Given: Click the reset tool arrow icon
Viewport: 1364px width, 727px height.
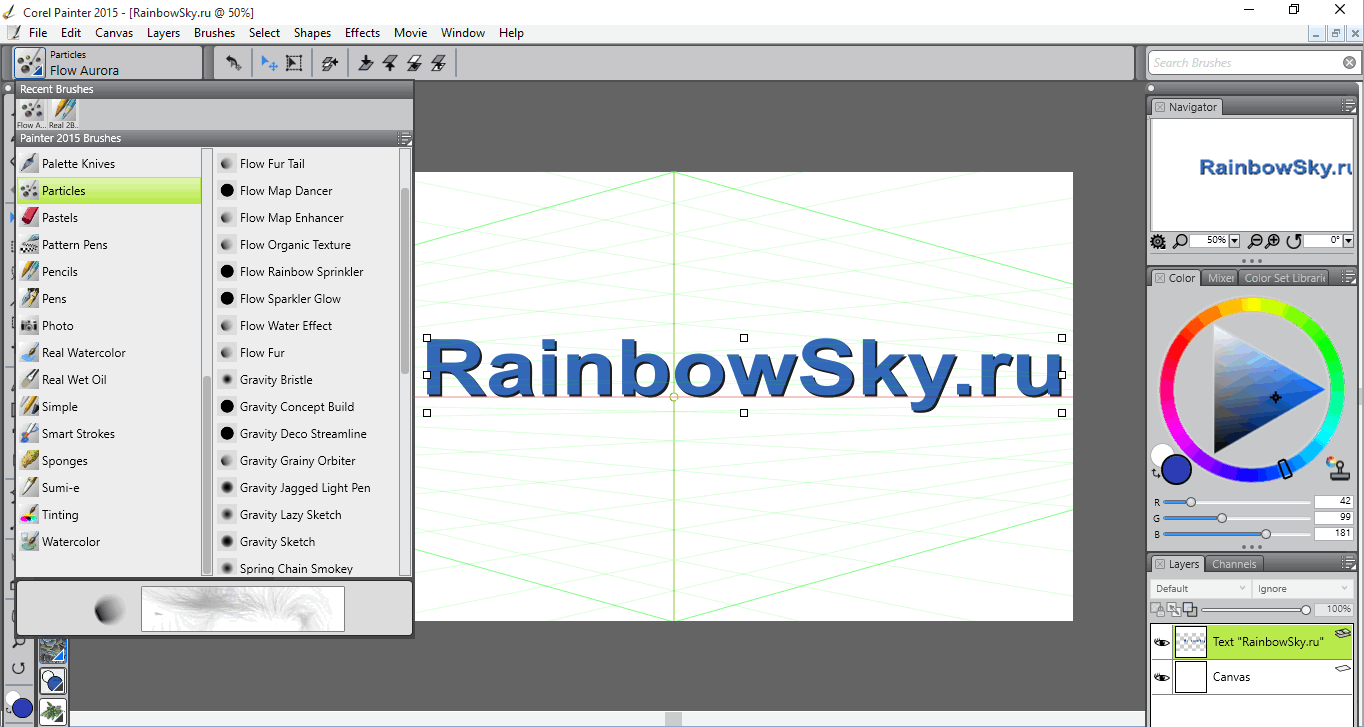Looking at the screenshot, I should (x=233, y=63).
